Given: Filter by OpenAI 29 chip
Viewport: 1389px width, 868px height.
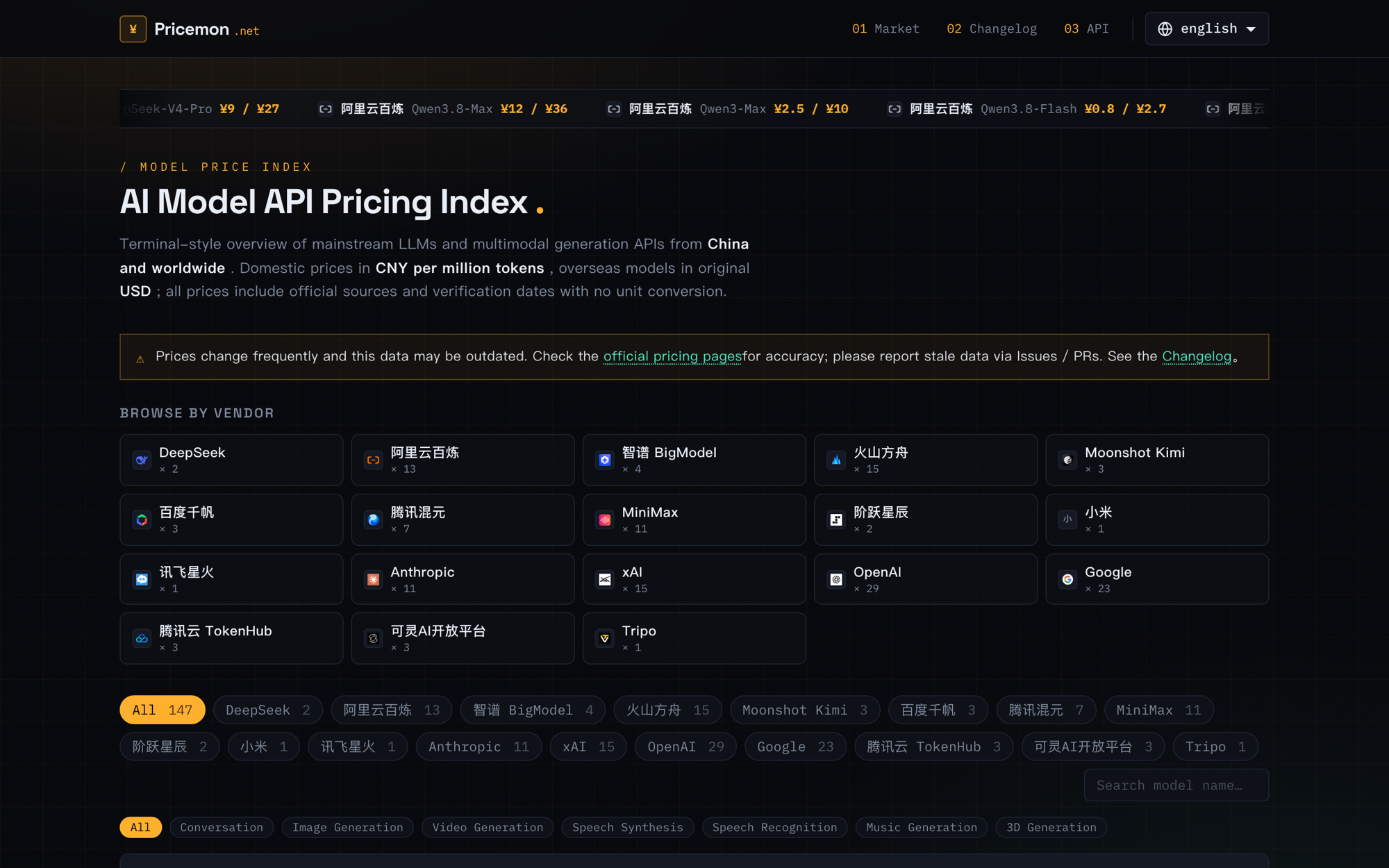Looking at the screenshot, I should pos(685,746).
